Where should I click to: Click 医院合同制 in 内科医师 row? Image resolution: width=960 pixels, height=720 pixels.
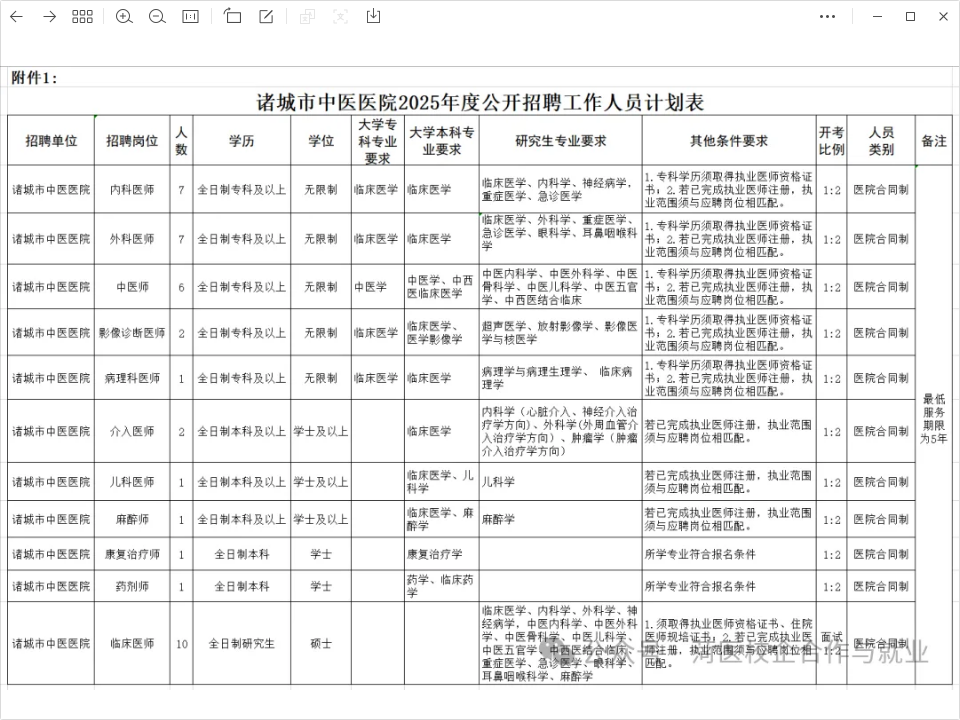pos(881,190)
